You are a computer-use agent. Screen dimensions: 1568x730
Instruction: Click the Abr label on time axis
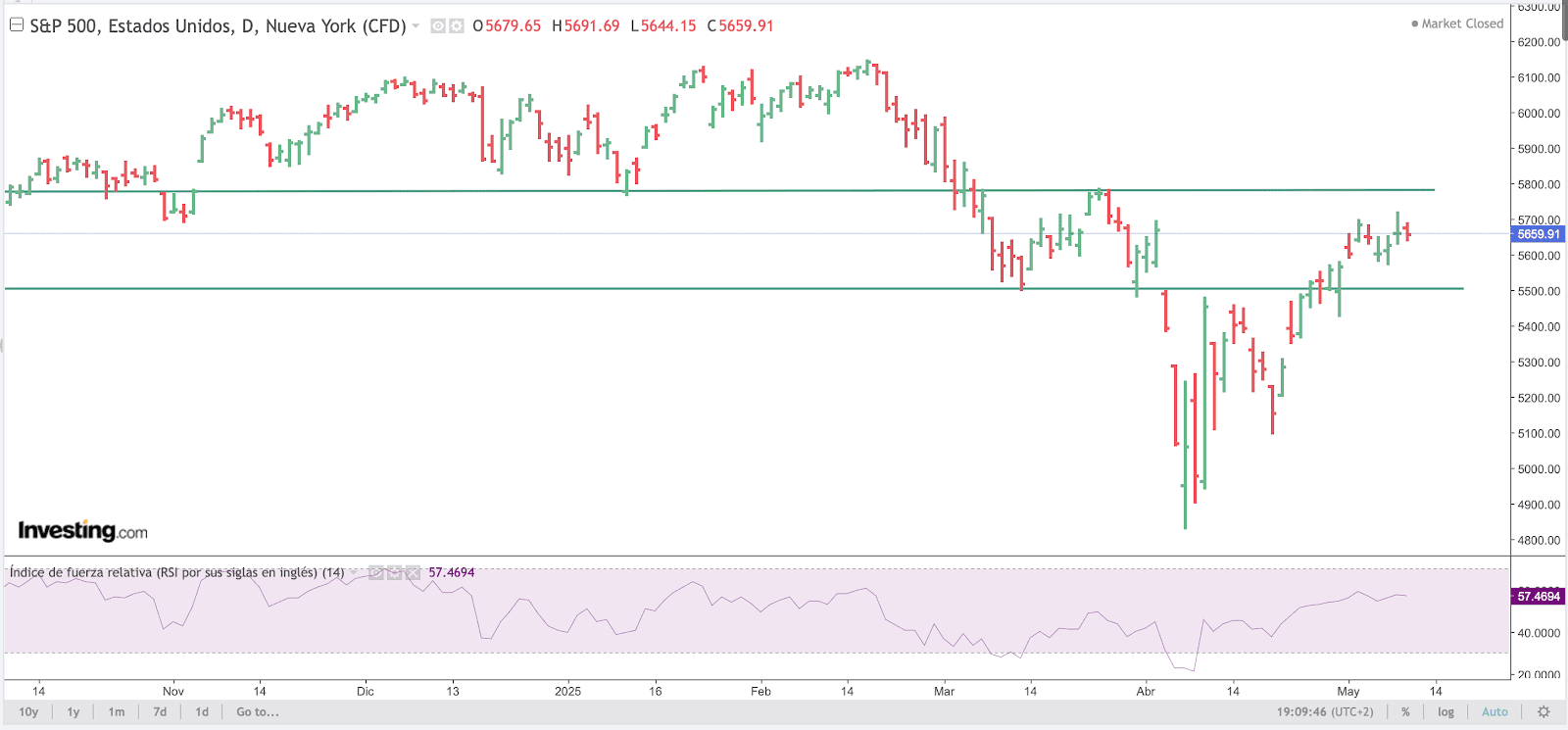pyautogui.click(x=1146, y=691)
